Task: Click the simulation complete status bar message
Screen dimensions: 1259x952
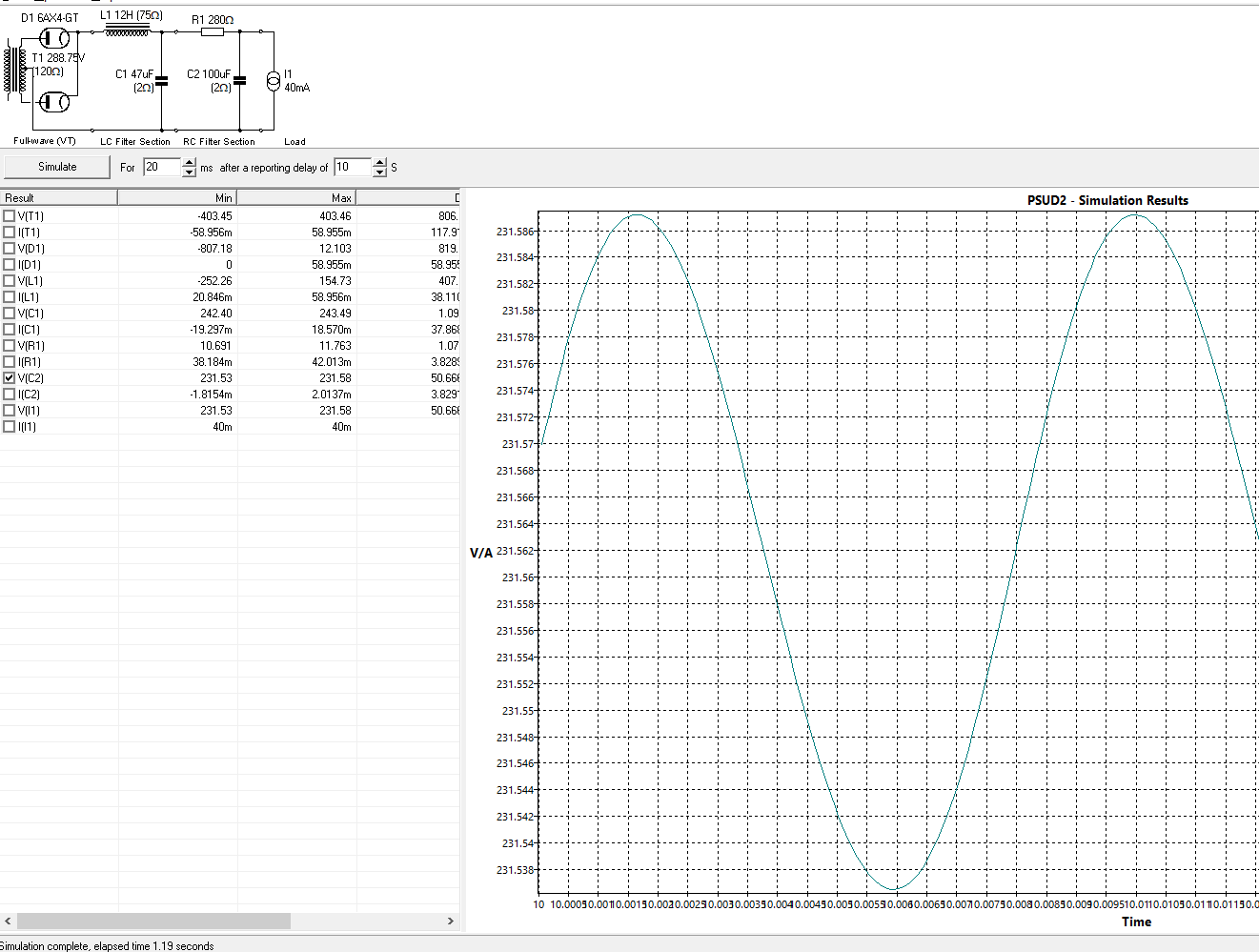Action: click(107, 946)
